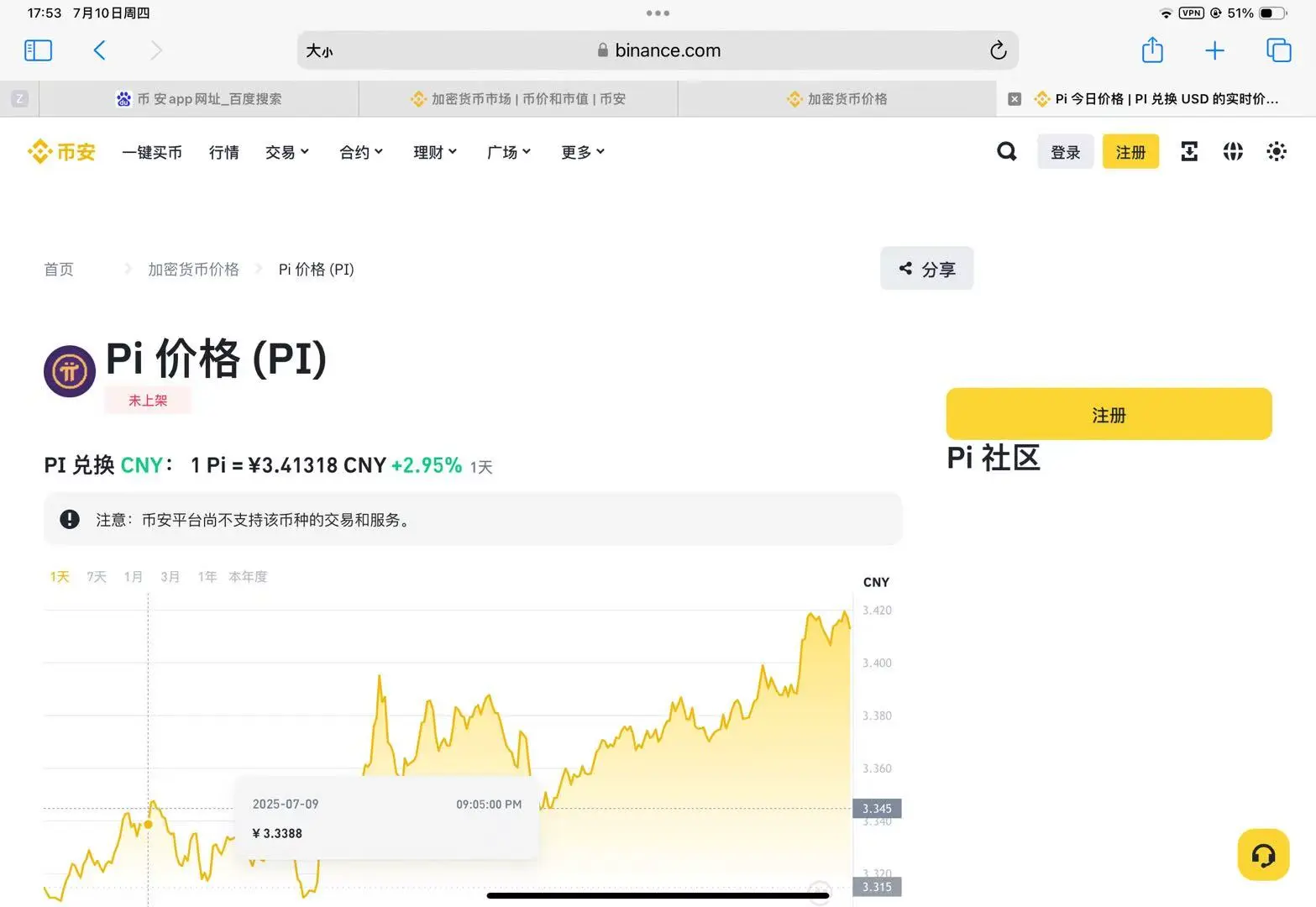Expand the 交易 dropdown menu
The height and width of the screenshot is (907, 1316).
coord(287,152)
